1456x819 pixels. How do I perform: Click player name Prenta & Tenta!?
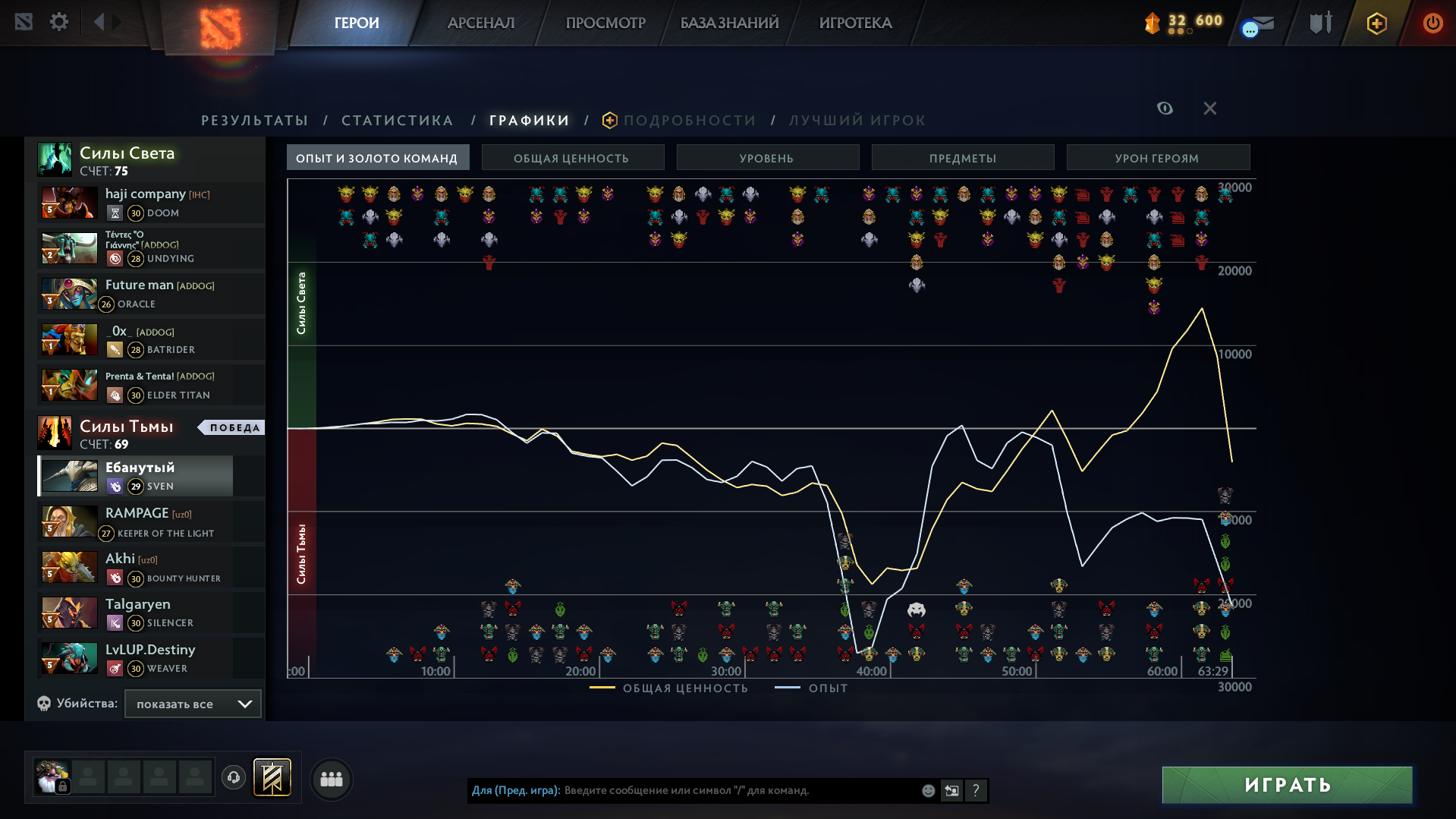click(140, 376)
